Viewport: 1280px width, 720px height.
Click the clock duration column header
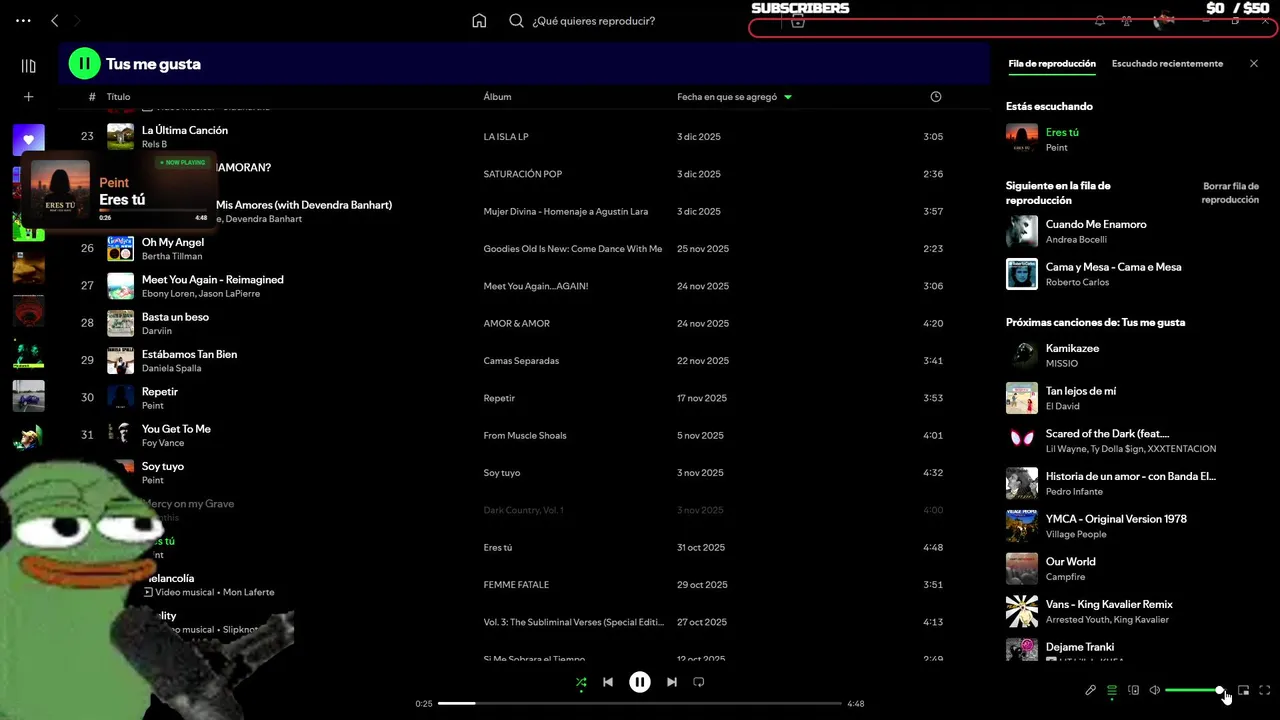[x=936, y=97]
